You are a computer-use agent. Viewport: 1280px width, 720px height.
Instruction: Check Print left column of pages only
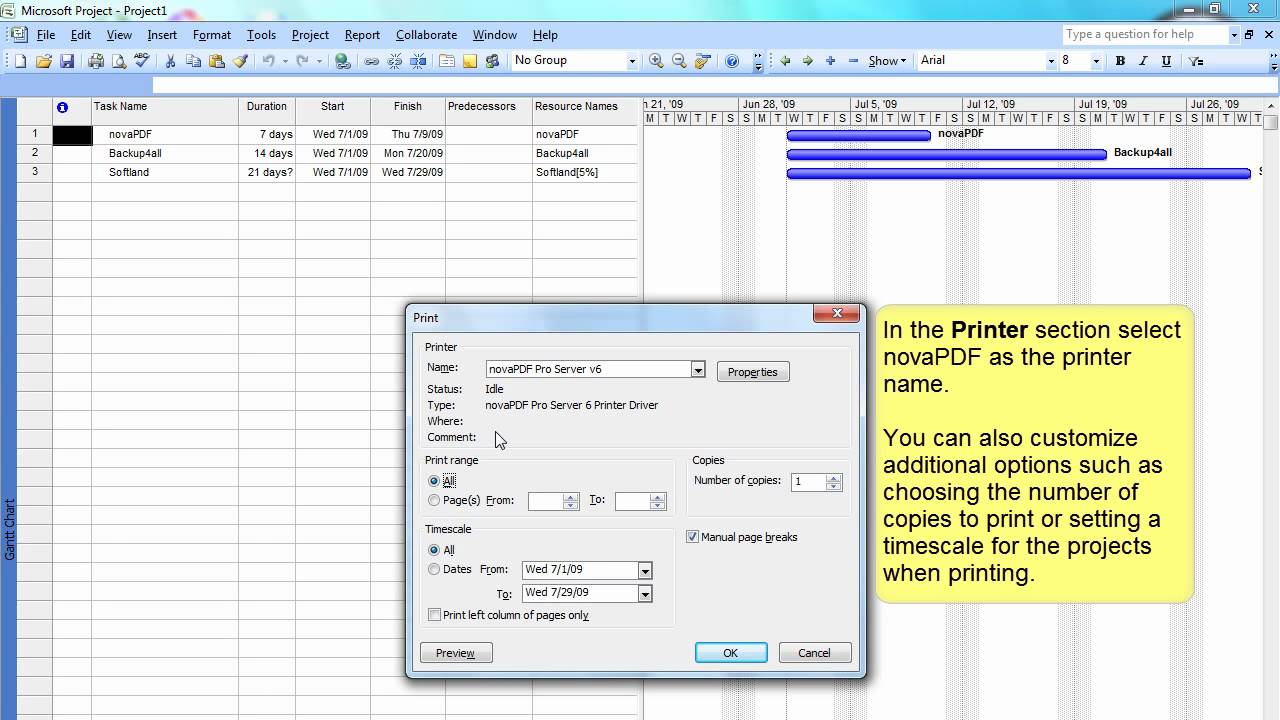434,615
